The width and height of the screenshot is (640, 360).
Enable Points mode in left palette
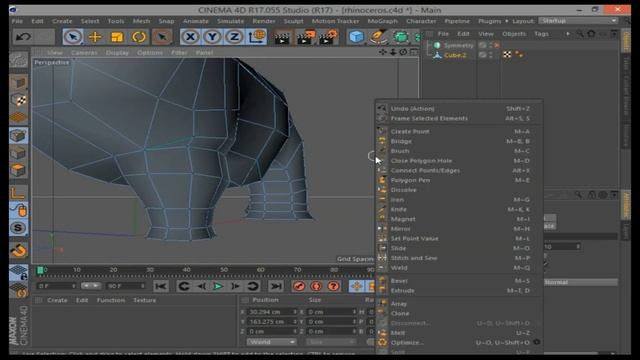[x=18, y=136]
